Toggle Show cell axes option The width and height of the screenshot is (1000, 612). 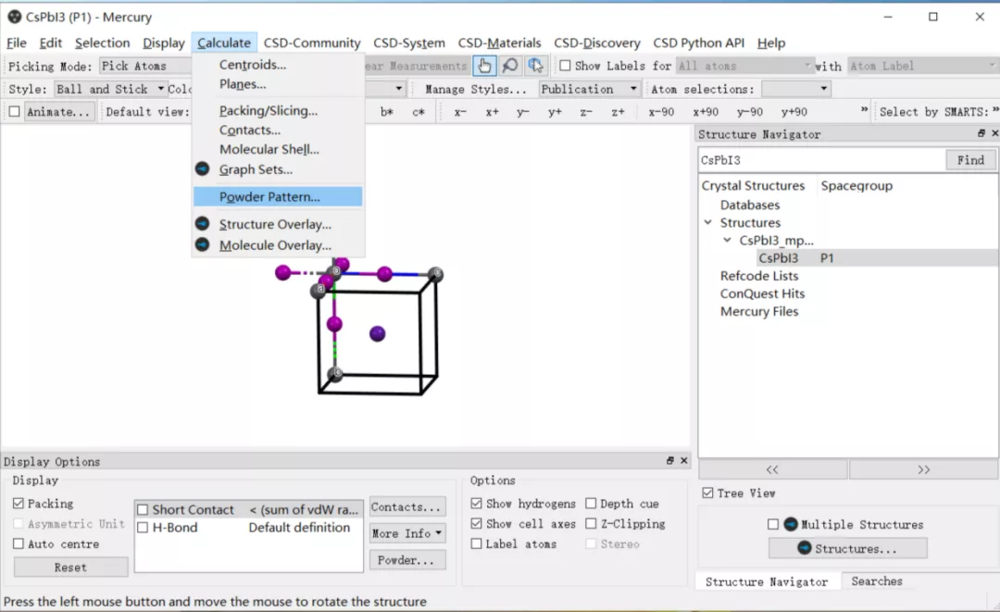click(x=476, y=523)
